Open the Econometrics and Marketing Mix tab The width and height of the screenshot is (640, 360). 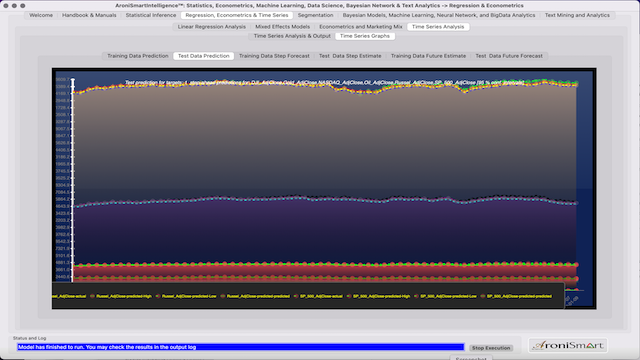(x=360, y=27)
